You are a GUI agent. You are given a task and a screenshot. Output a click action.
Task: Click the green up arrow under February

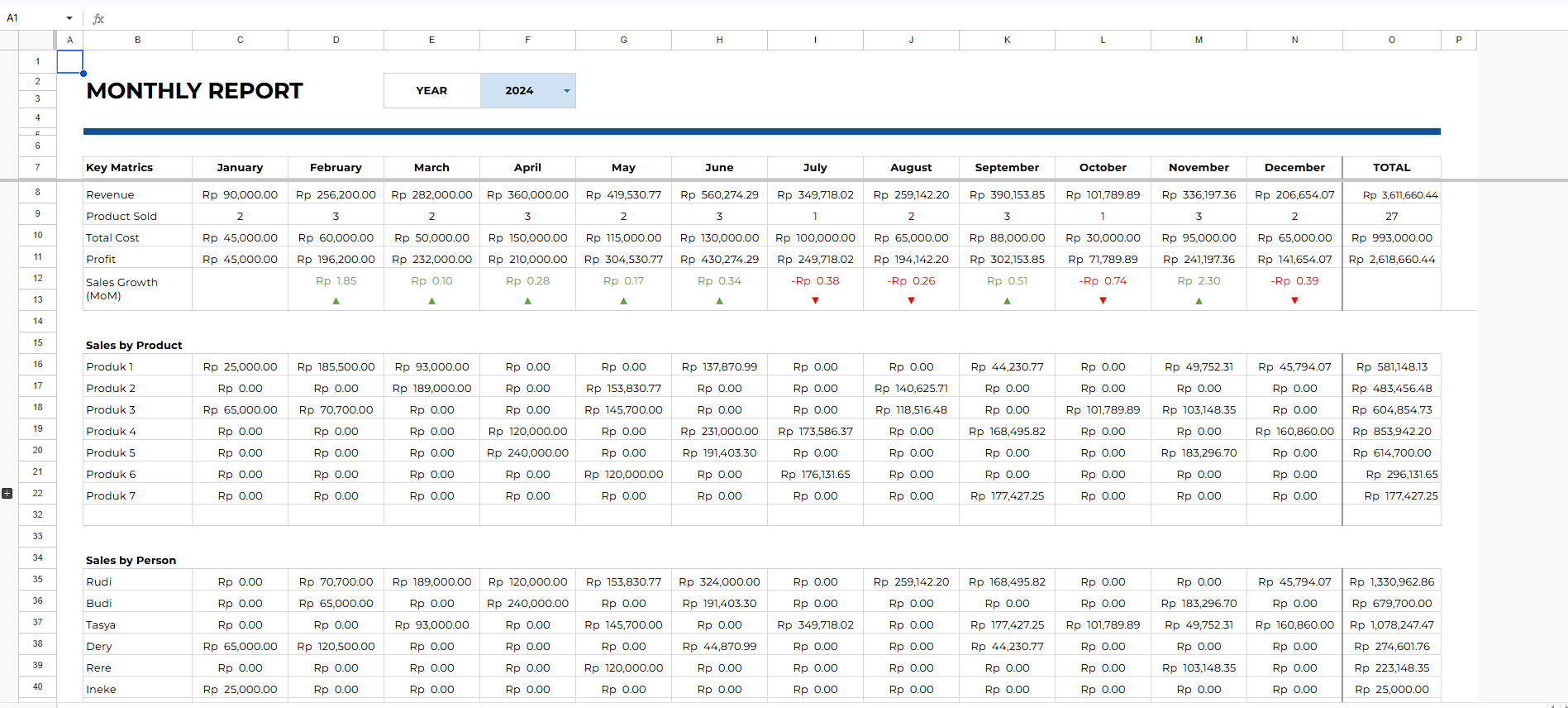[336, 301]
